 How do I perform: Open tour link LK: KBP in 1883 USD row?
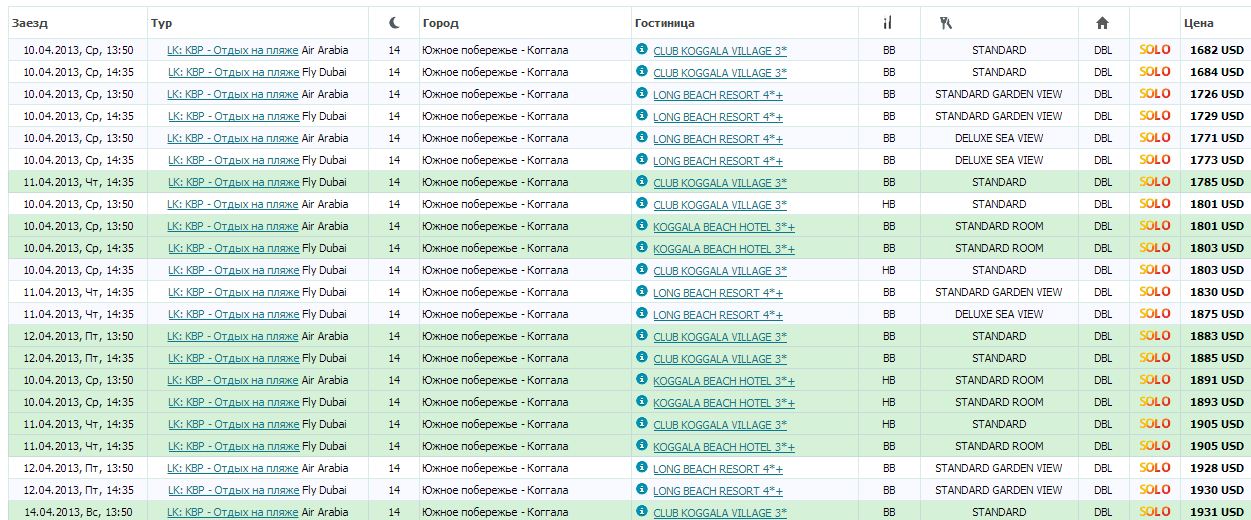click(x=233, y=336)
